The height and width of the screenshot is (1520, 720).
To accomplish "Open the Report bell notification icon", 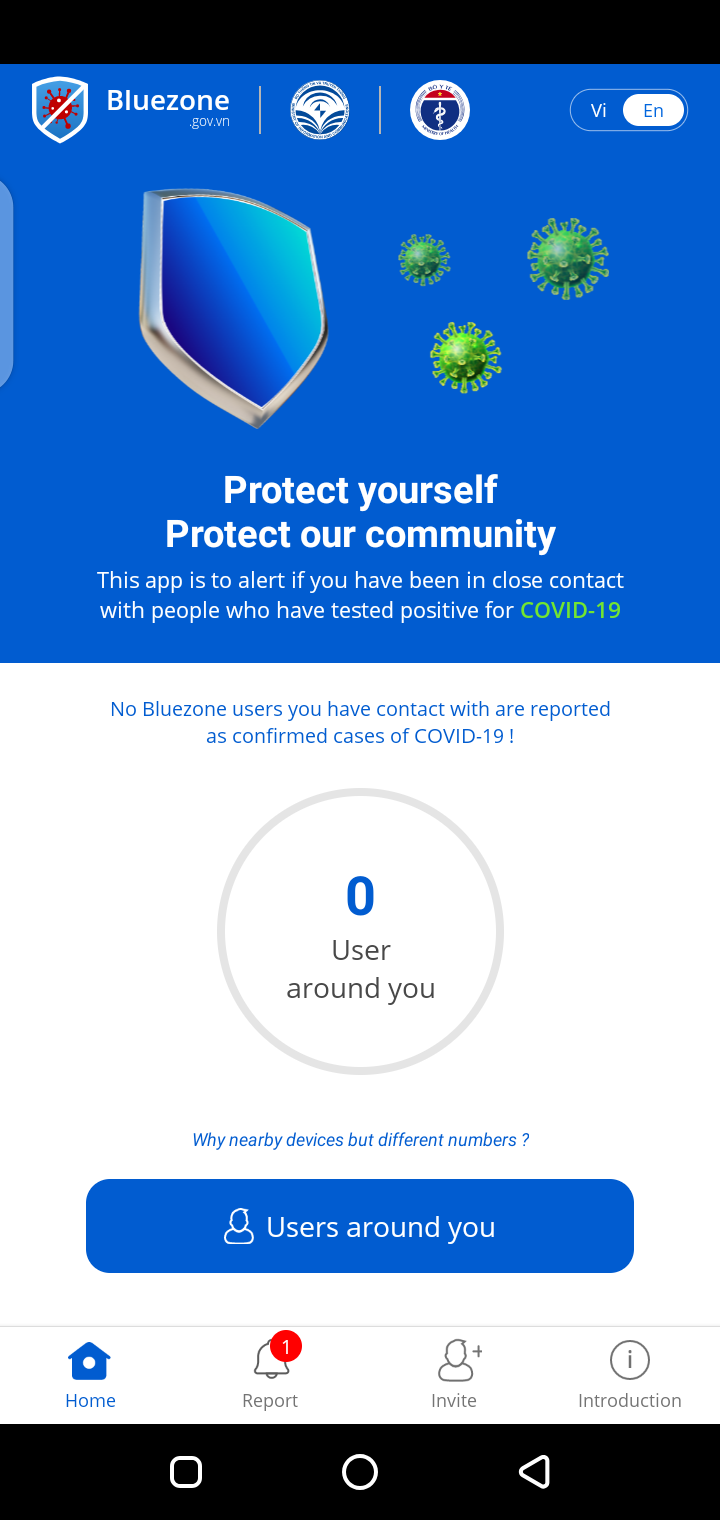I will tap(271, 1360).
